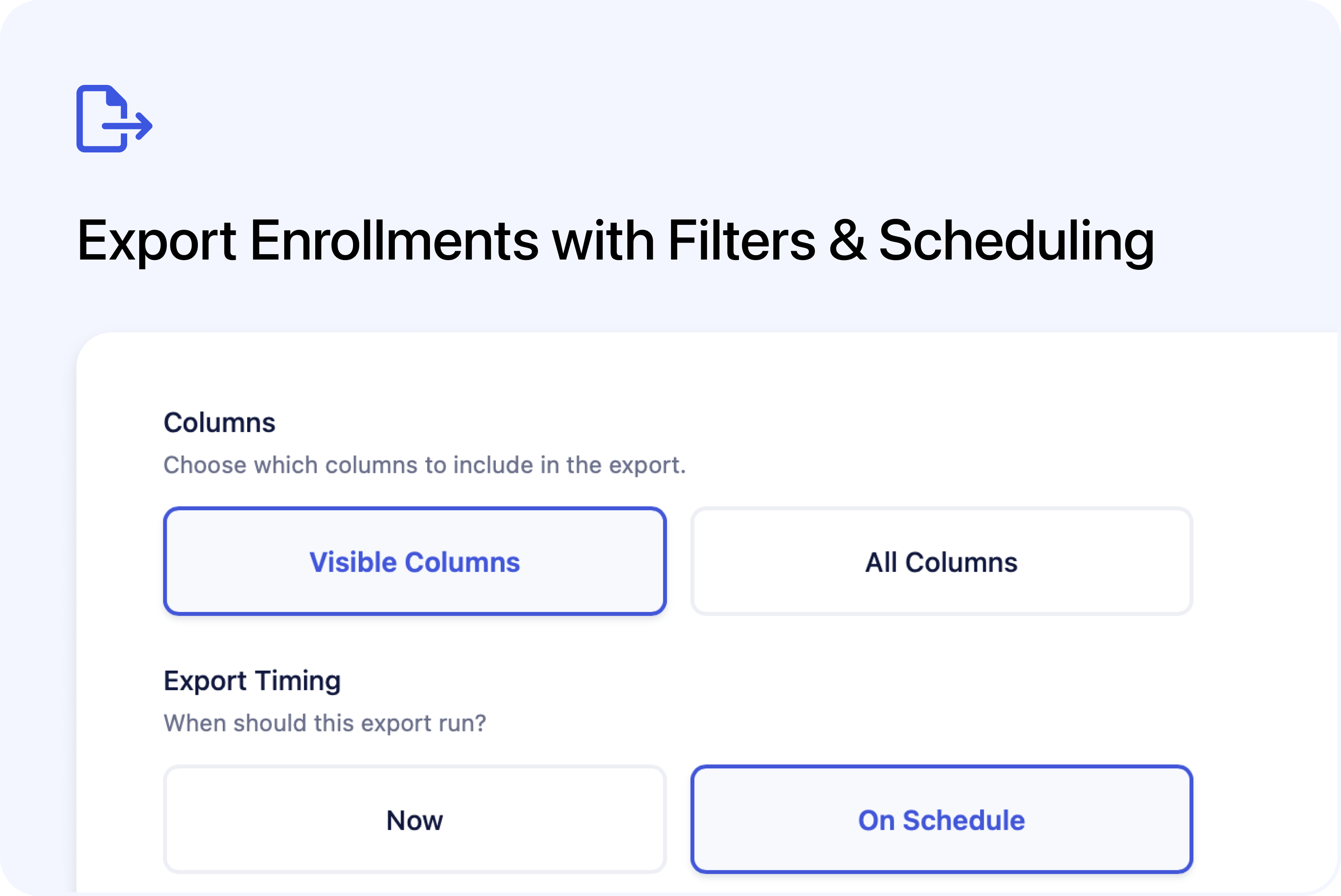Select the Visible Columns option

pos(414,561)
